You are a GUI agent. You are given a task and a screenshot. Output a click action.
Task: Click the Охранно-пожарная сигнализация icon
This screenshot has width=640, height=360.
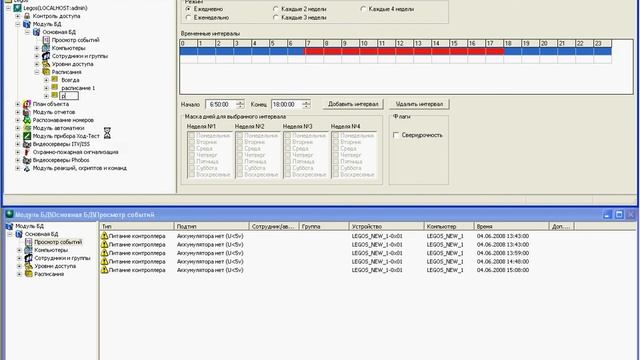coord(27,152)
